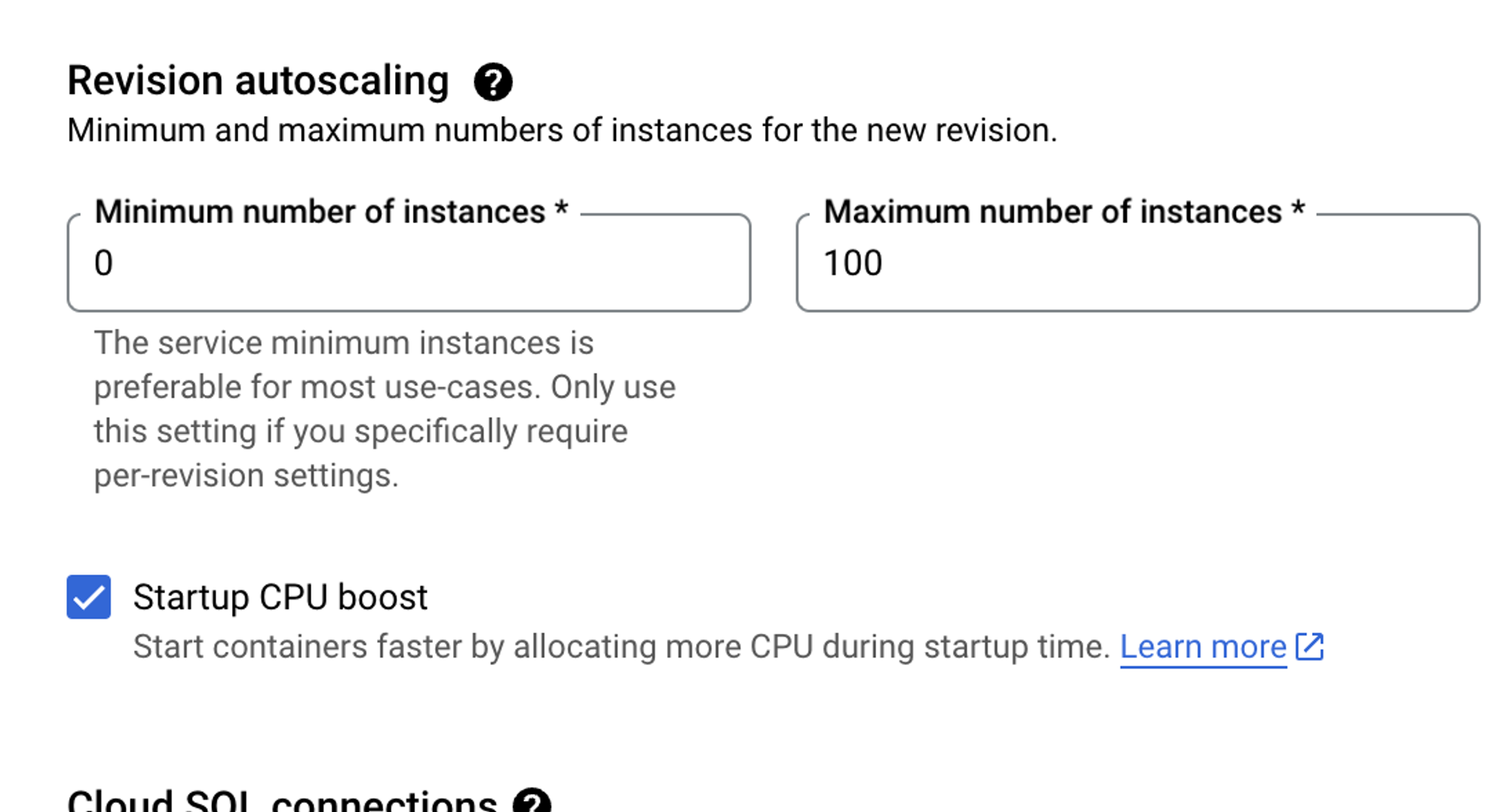The image size is (1508, 812).
Task: Click the Minimum number of instances label
Action: tap(320, 212)
